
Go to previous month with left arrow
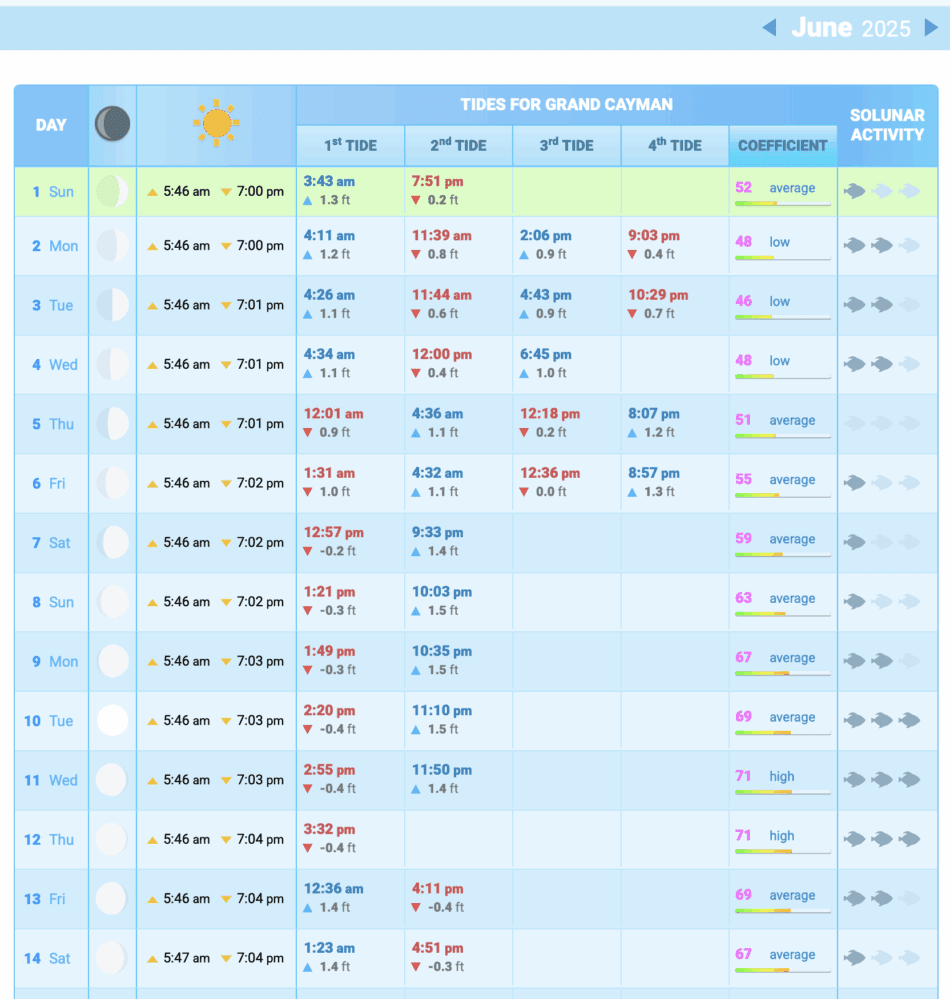pos(769,27)
